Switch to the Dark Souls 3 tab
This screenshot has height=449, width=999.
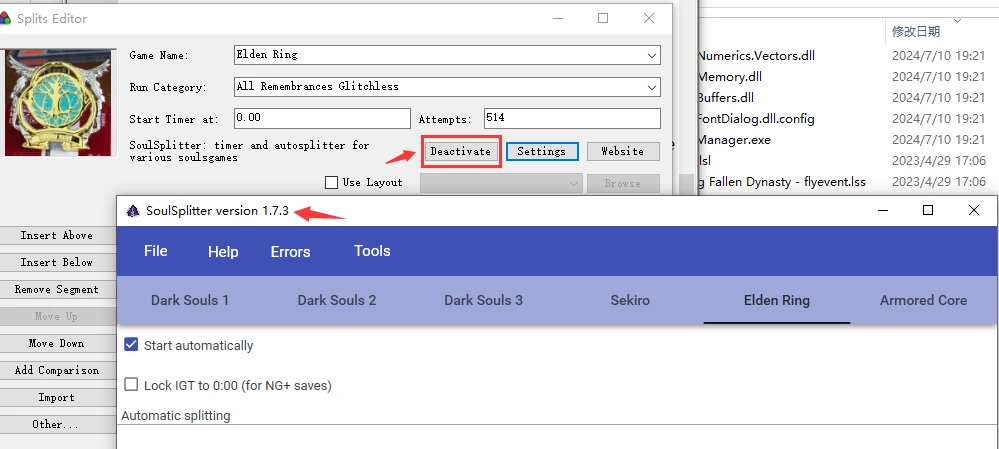pyautogui.click(x=484, y=300)
